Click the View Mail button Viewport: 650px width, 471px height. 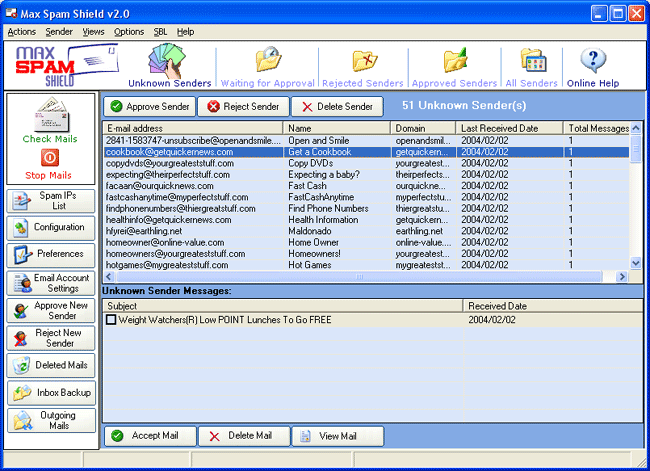pos(337,436)
